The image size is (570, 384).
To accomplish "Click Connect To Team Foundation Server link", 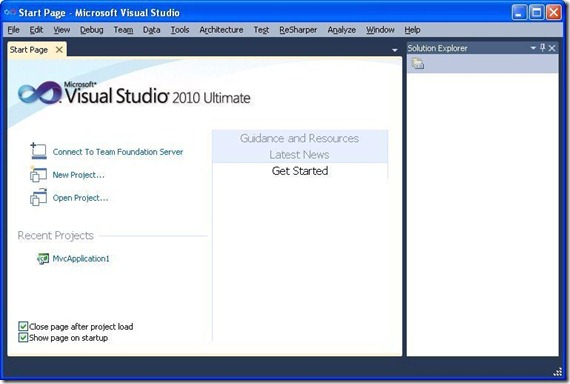I will [x=118, y=152].
